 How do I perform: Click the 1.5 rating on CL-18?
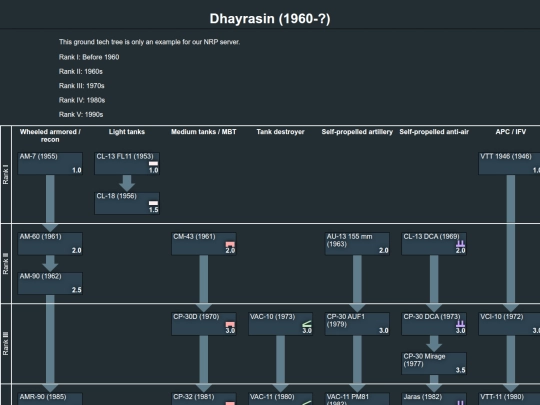click(x=154, y=210)
